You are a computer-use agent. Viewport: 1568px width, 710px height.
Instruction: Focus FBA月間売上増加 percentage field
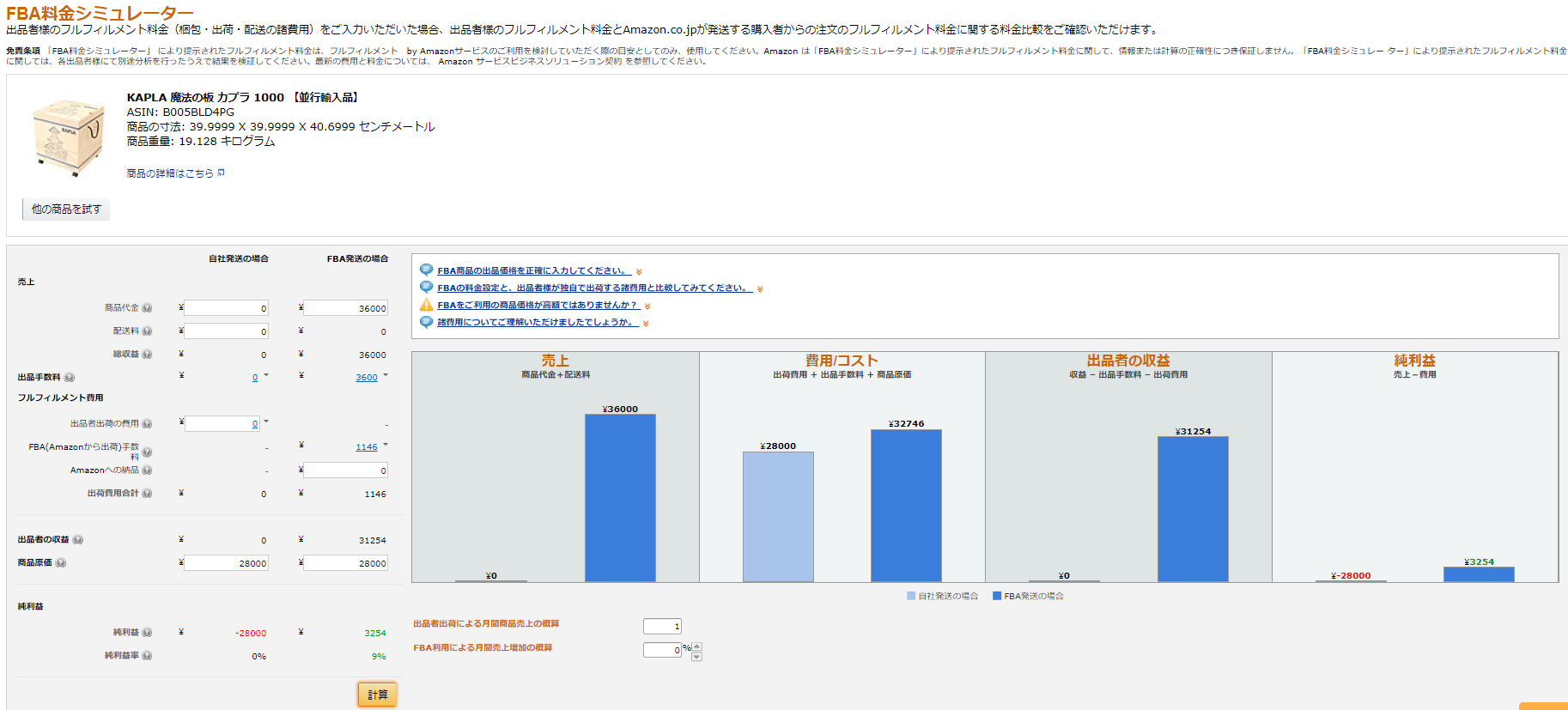663,651
